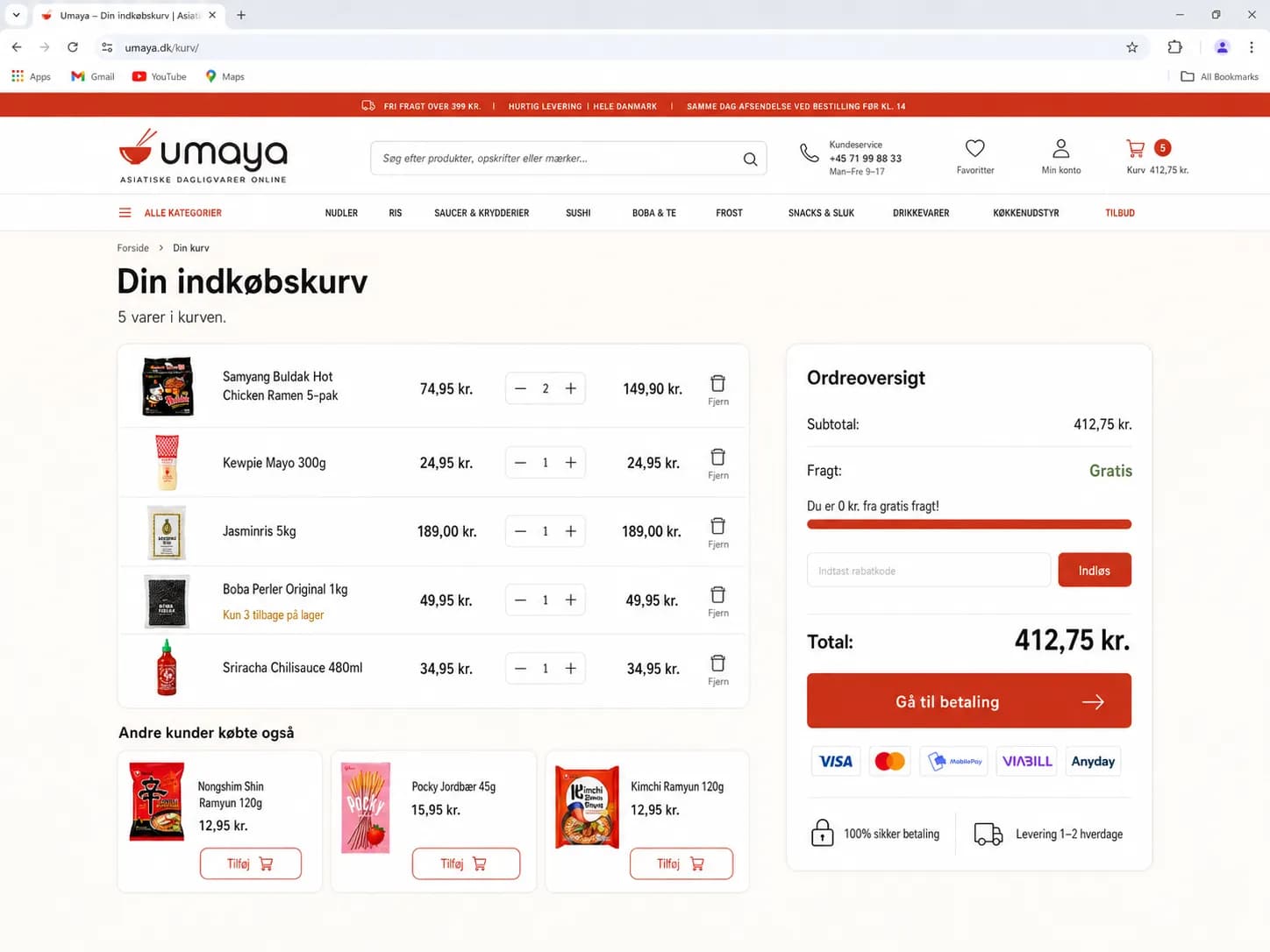Open Chrome three-dot menu
This screenshot has height=952, width=1270.
1251,47
